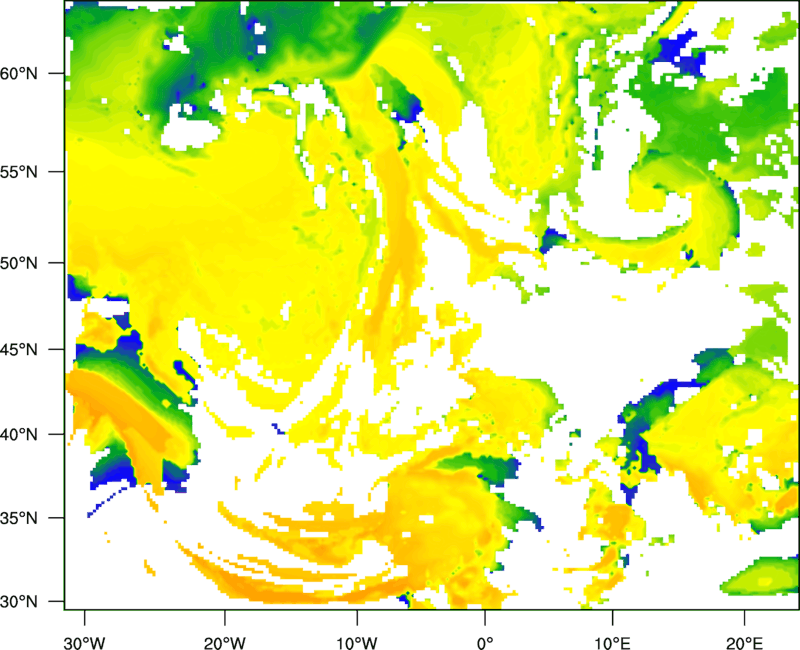
Task: Click the 45°N latitude label
Action: [19, 350]
